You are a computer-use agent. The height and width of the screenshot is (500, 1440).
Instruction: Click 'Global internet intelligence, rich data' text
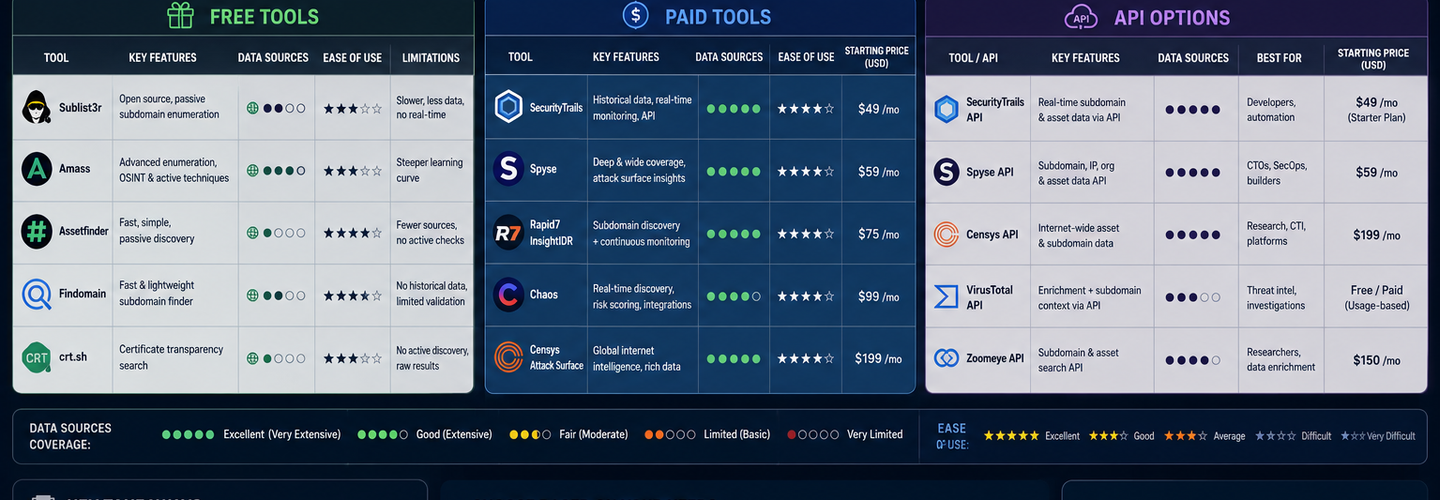click(x=637, y=358)
